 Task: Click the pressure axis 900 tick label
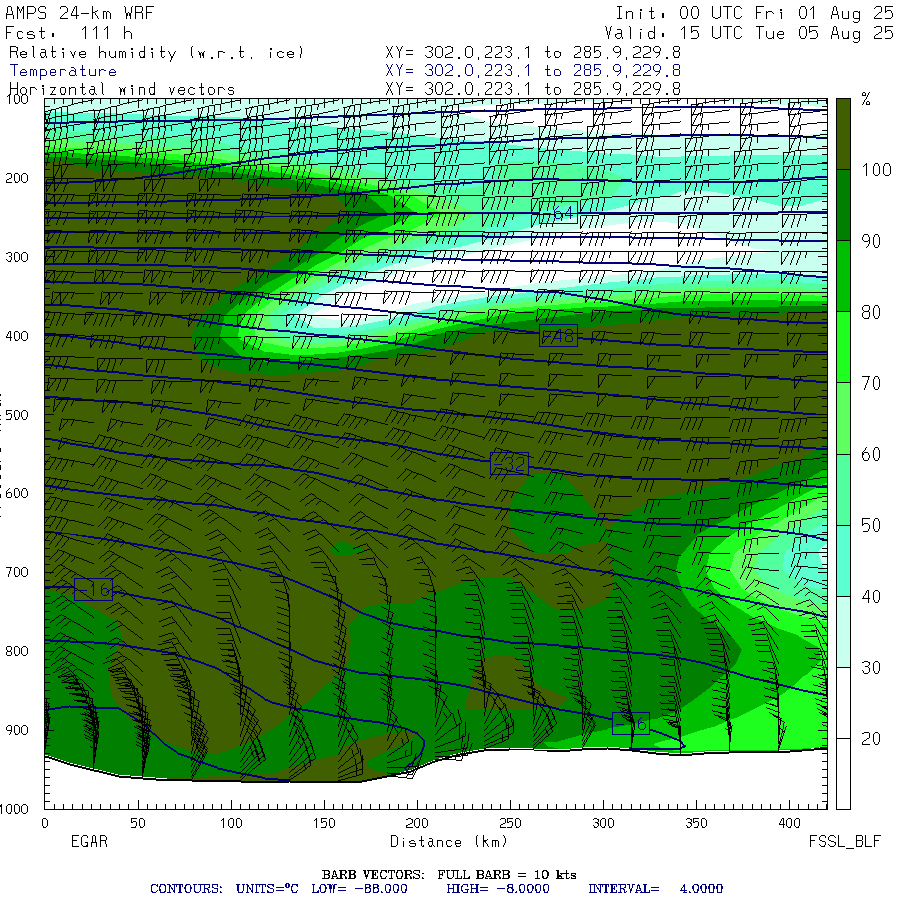coord(17,730)
